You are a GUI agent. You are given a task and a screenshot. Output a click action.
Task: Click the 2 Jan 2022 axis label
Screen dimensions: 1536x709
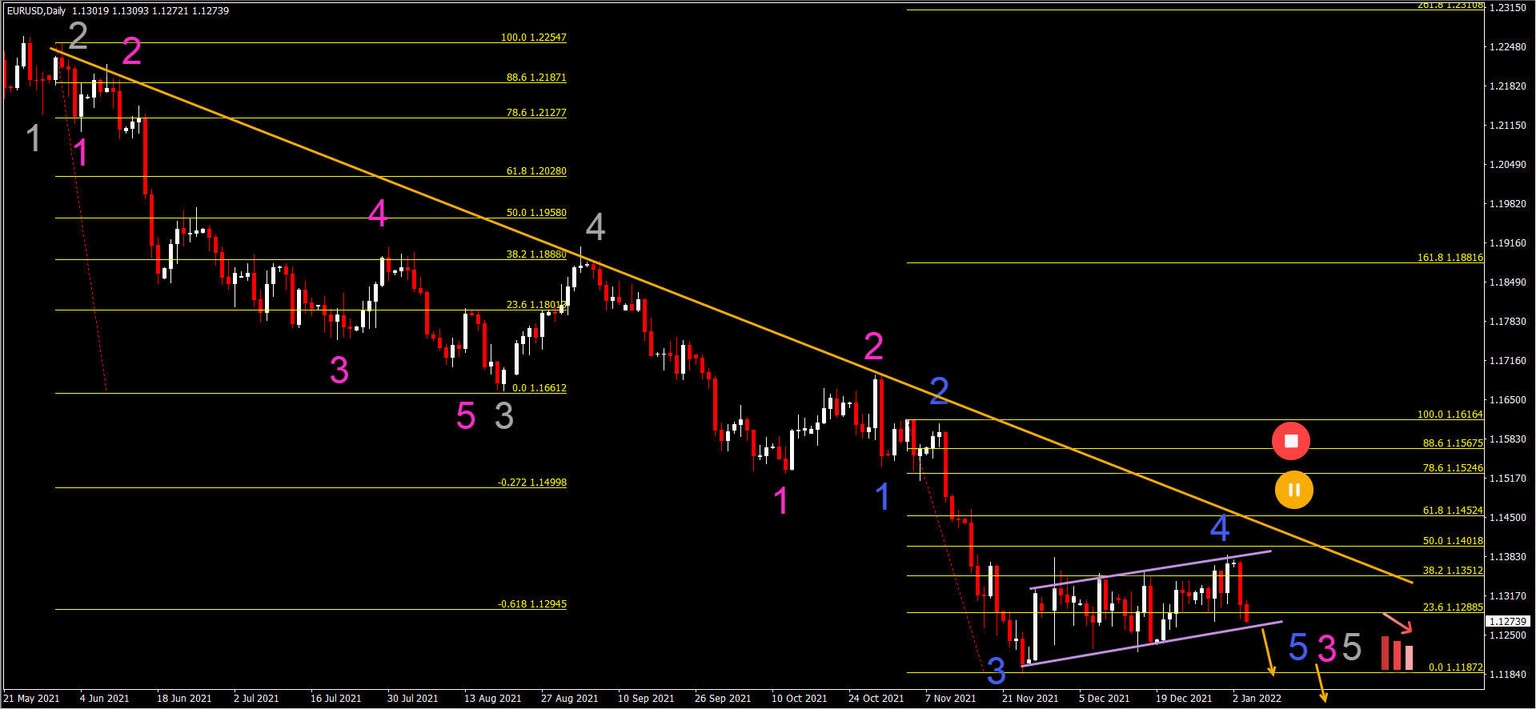(1257, 698)
